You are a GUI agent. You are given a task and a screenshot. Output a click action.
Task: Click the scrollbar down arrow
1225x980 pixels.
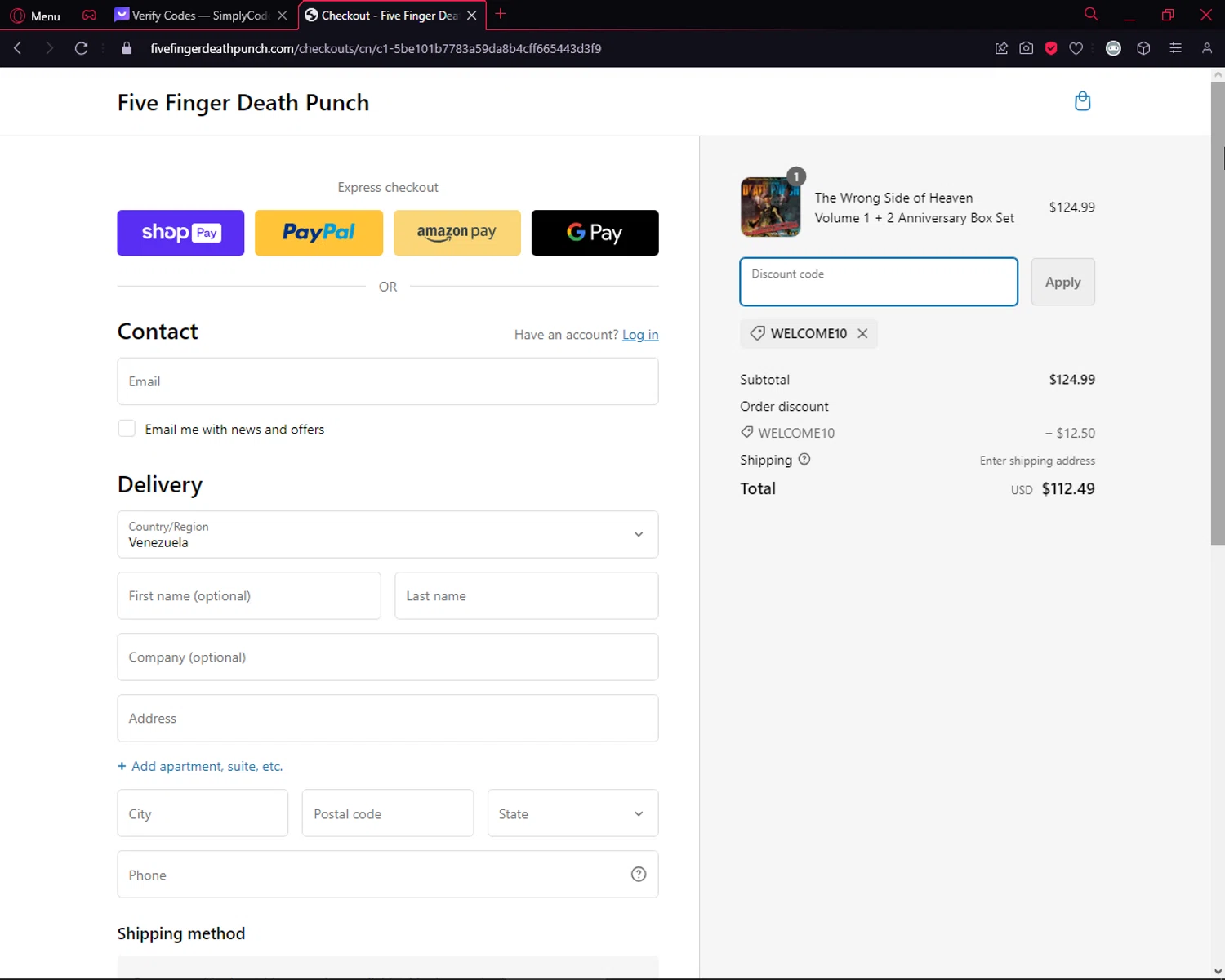pyautogui.click(x=1218, y=972)
